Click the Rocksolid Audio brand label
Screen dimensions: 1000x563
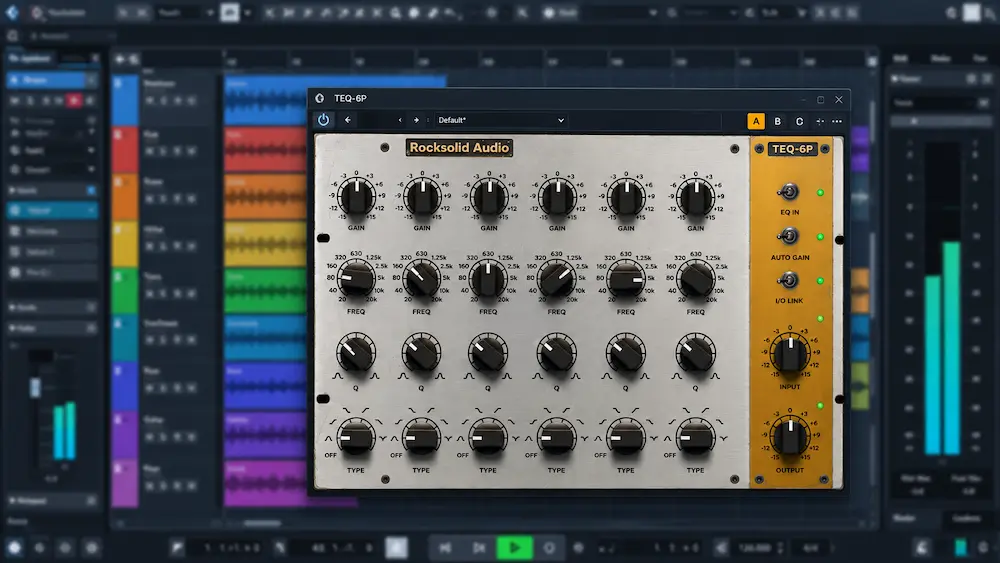pyautogui.click(x=459, y=147)
